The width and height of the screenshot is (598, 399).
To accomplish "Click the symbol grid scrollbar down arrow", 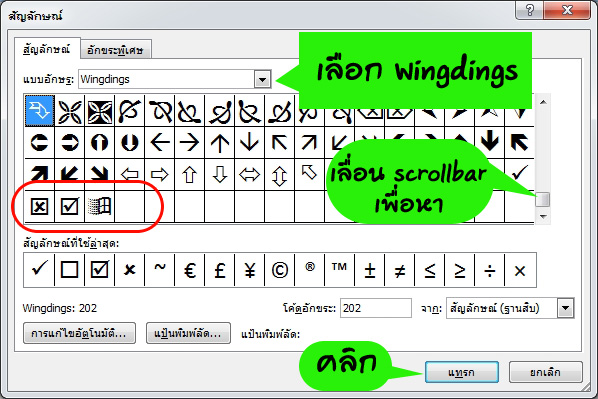I will pyautogui.click(x=543, y=216).
